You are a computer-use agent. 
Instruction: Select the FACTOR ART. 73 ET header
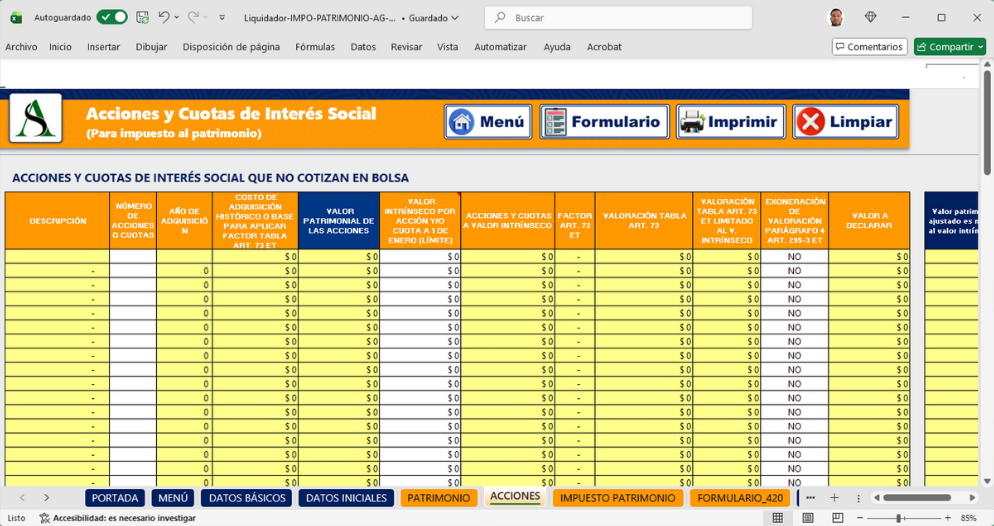coord(575,221)
